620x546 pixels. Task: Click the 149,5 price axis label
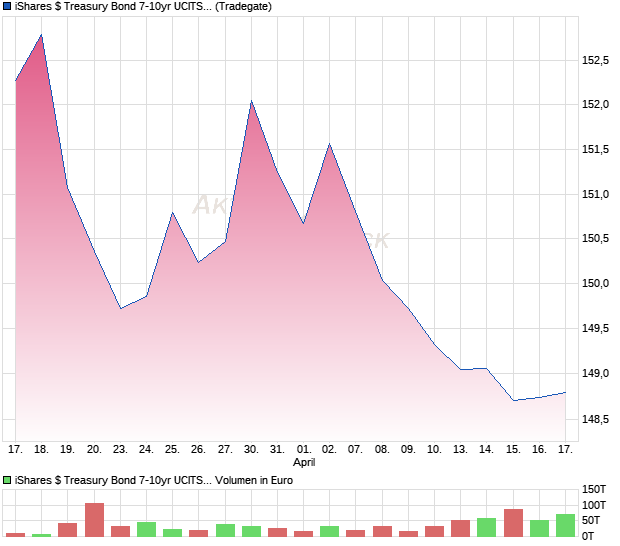[595, 328]
